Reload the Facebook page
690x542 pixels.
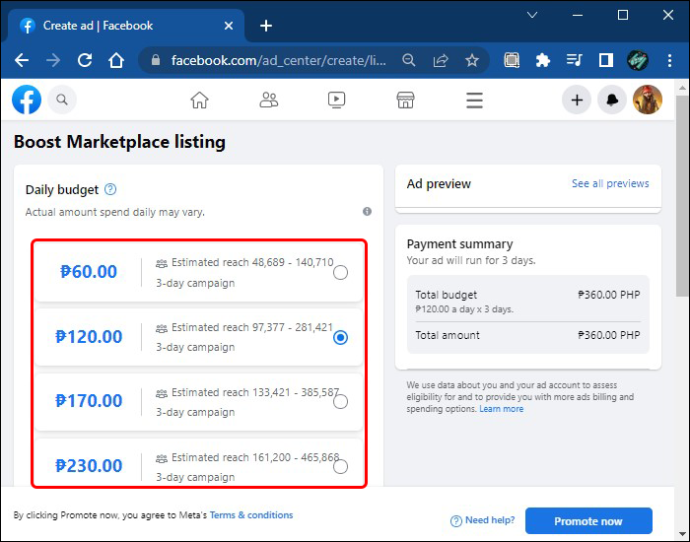85,60
